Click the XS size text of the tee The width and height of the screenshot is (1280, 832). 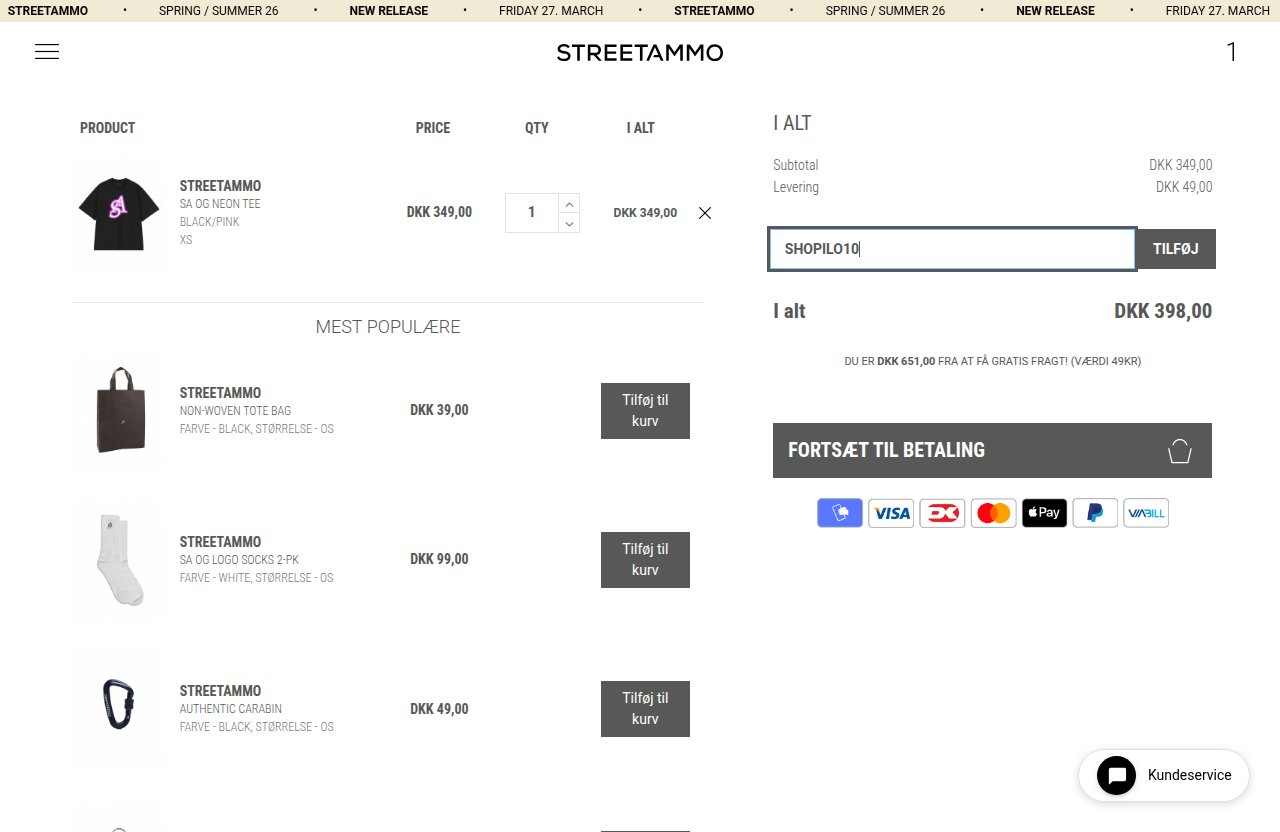[186, 240]
